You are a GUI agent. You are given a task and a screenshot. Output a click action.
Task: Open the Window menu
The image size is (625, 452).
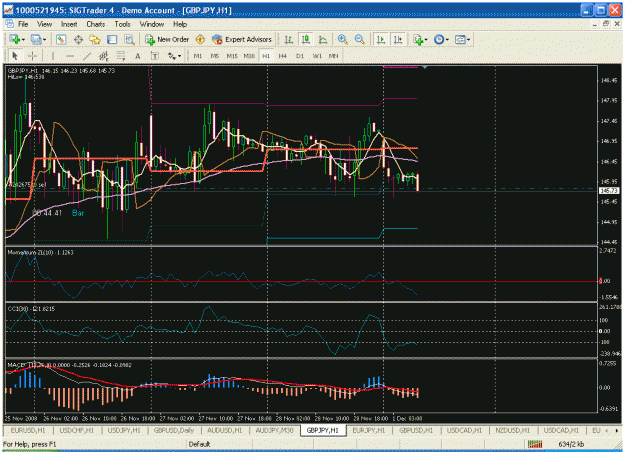pyautogui.click(x=152, y=24)
